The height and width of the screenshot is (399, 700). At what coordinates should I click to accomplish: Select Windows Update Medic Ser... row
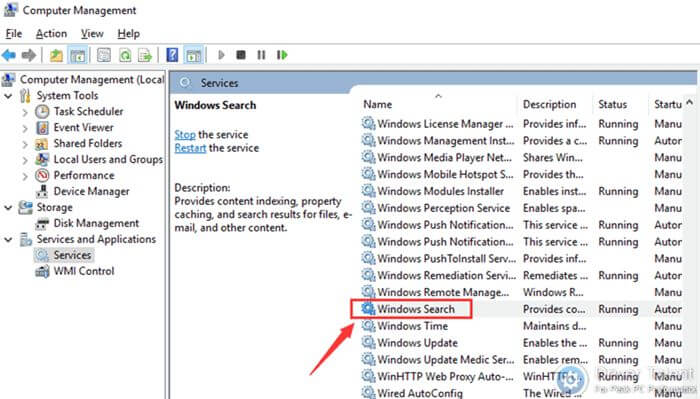pyautogui.click(x=521, y=360)
